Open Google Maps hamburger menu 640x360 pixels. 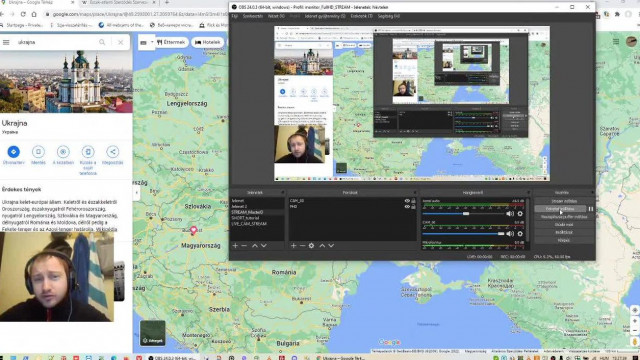(x=6, y=42)
